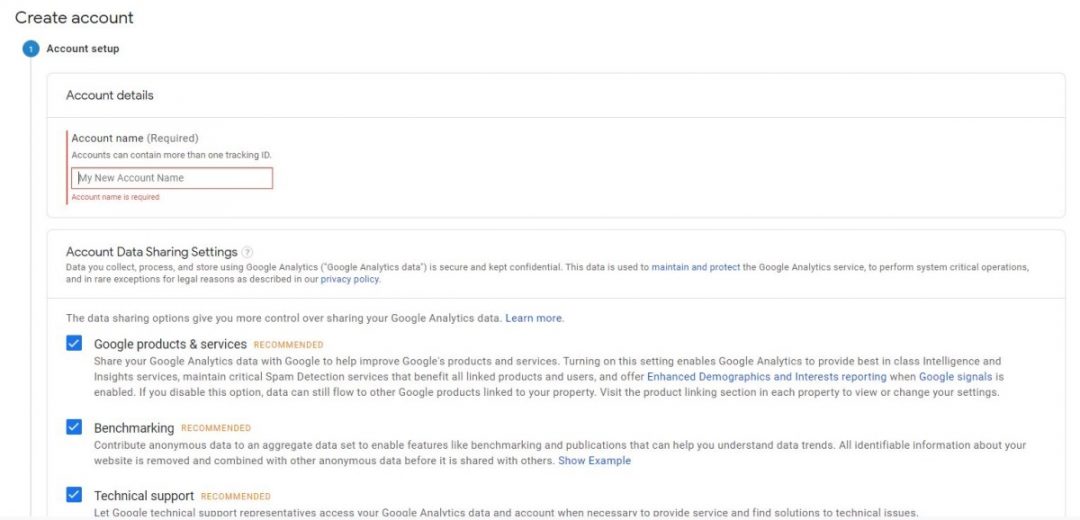This screenshot has height=520, width=1080.
Task: Toggle the Benchmarking checkbox
Action: click(x=74, y=427)
